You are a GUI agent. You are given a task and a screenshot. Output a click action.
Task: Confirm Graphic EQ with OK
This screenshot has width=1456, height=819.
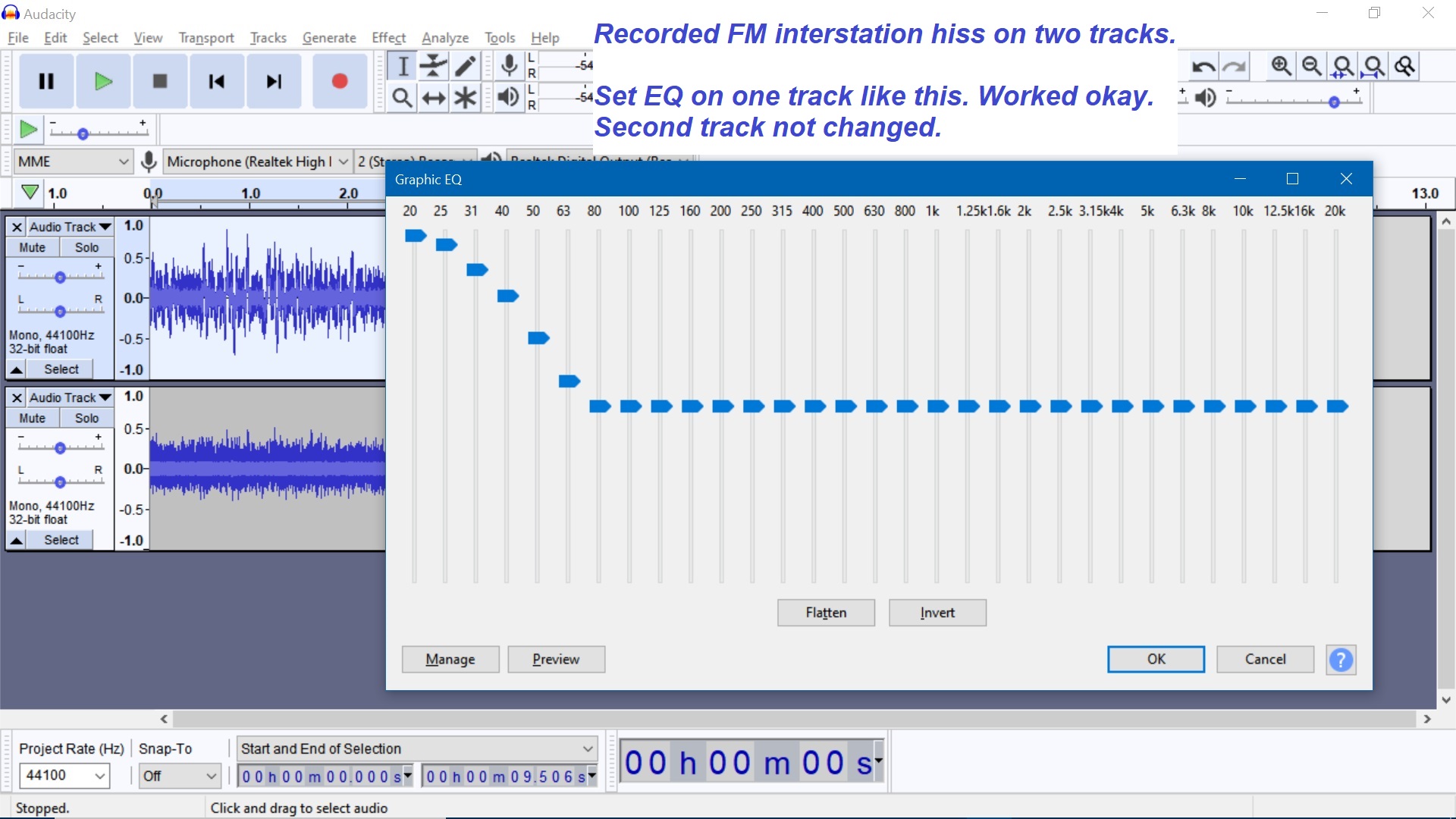(1156, 660)
